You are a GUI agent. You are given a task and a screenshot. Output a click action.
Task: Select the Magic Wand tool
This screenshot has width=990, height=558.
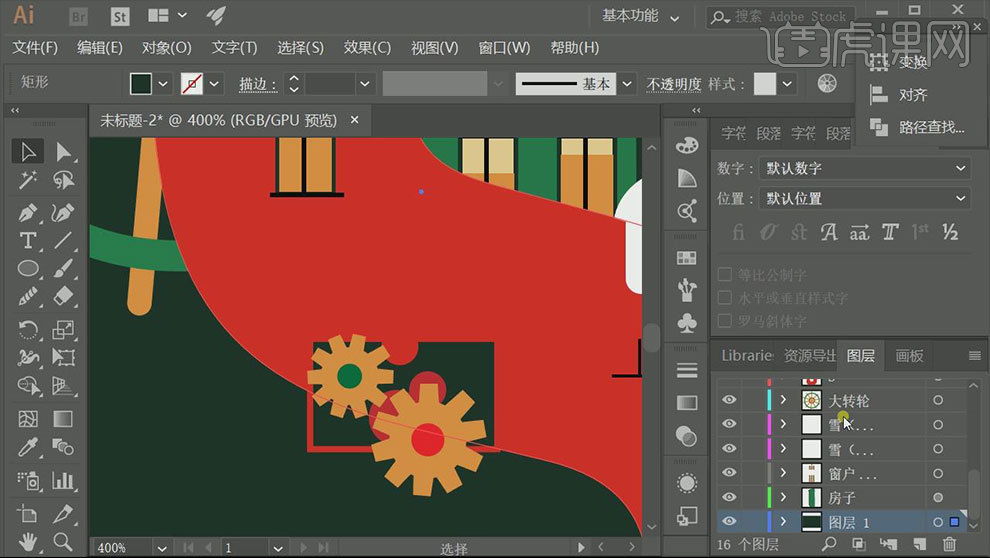[28, 181]
